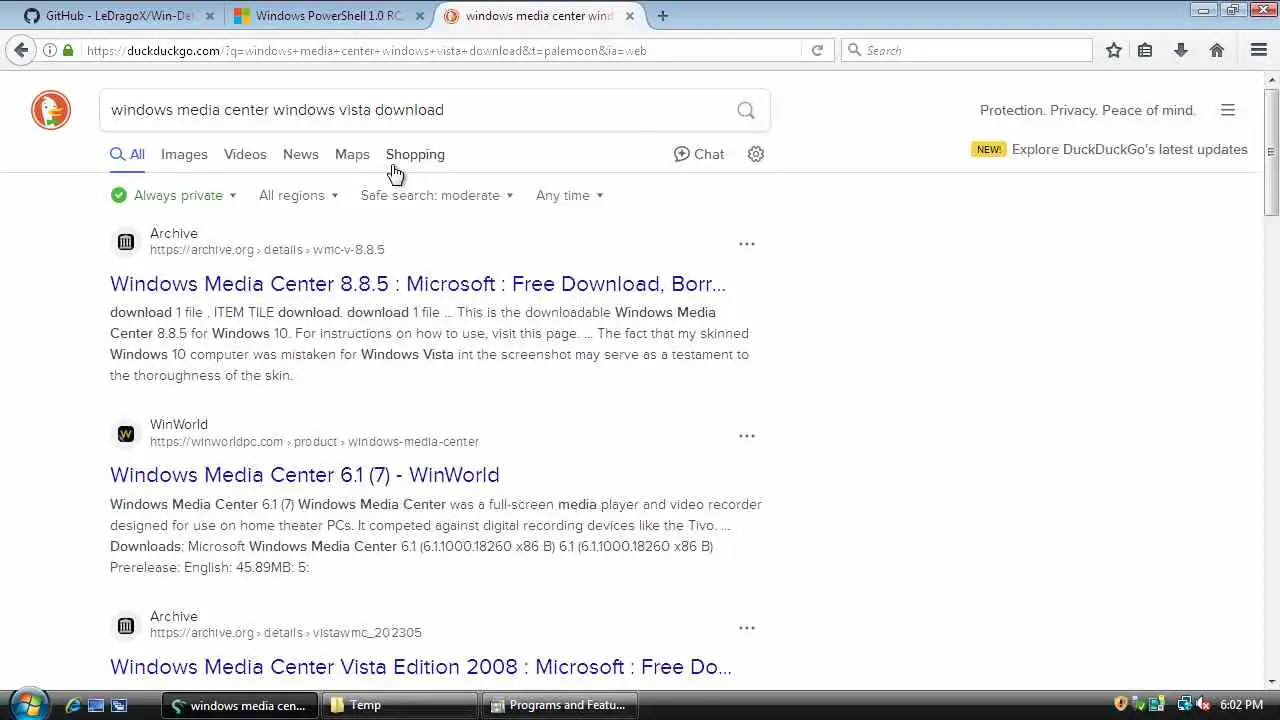Close the Windows PowerShell 1.0 tab
1280x720 pixels.
tap(419, 16)
